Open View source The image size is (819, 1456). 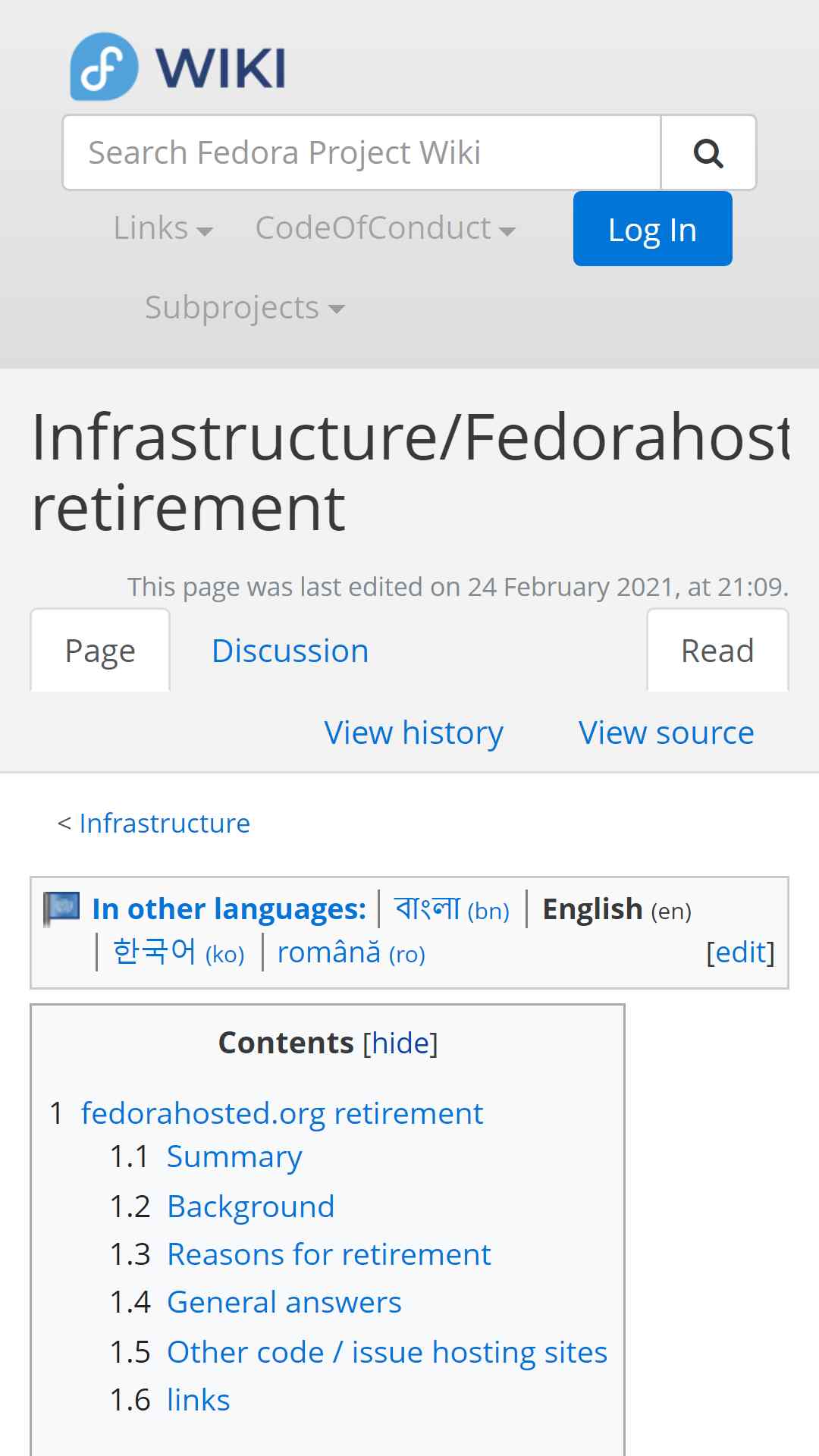[666, 733]
